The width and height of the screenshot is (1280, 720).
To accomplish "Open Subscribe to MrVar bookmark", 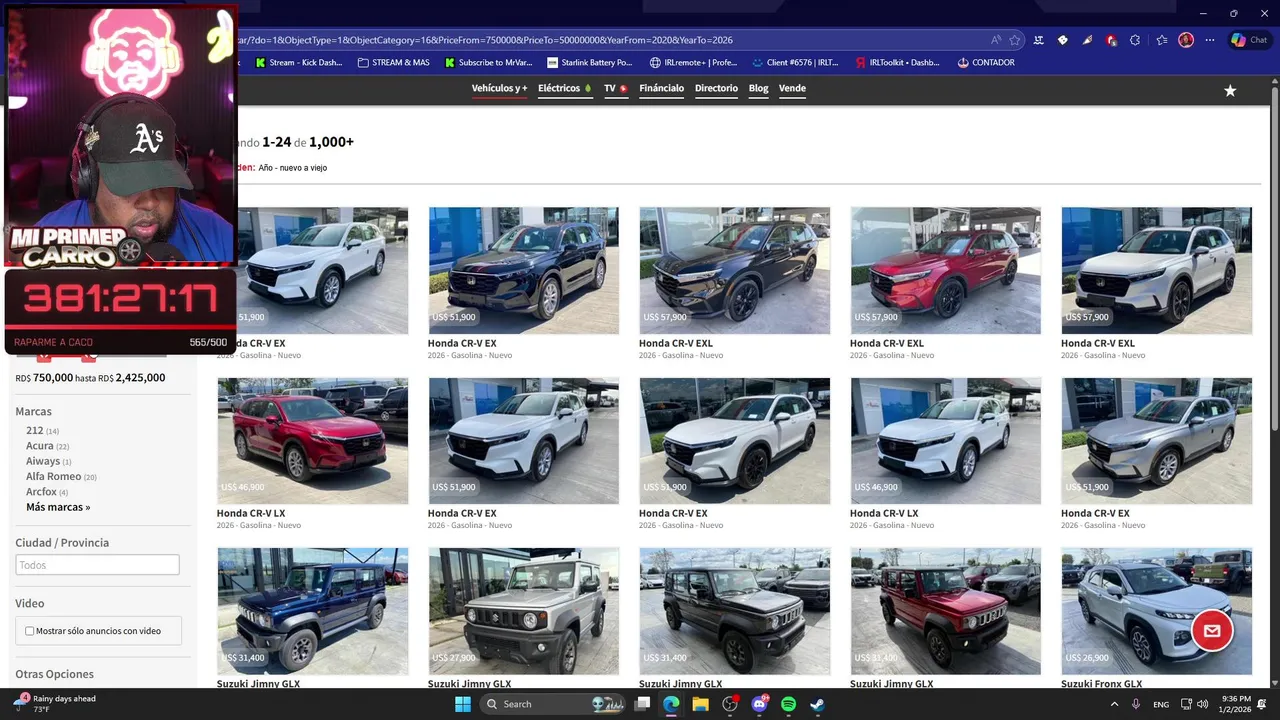I will pos(489,62).
